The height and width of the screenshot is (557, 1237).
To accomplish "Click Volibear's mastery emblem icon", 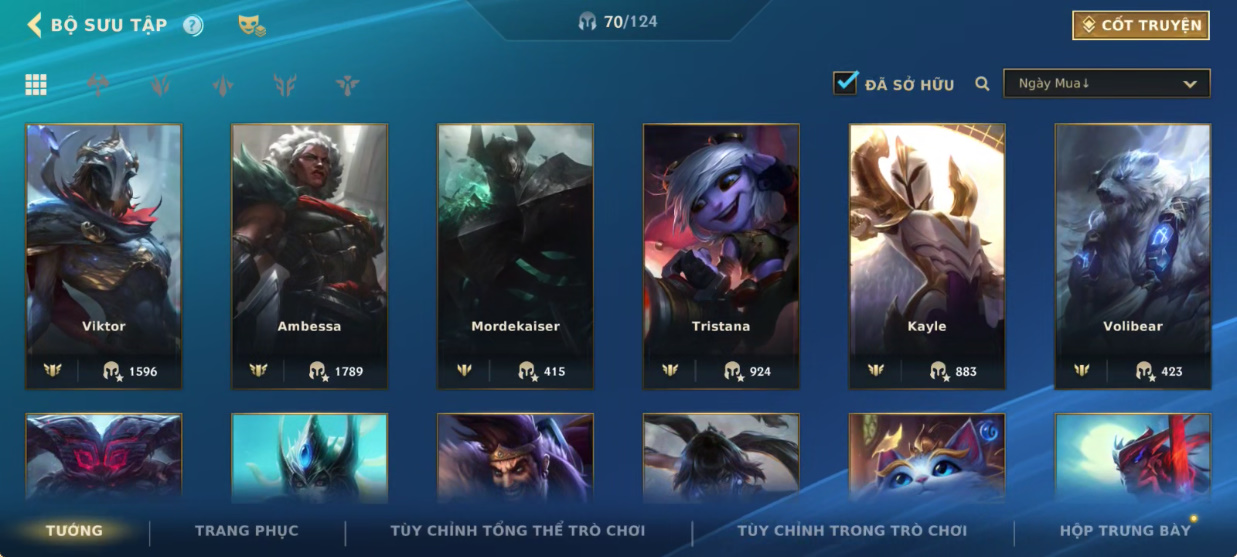I will [x=1081, y=370].
